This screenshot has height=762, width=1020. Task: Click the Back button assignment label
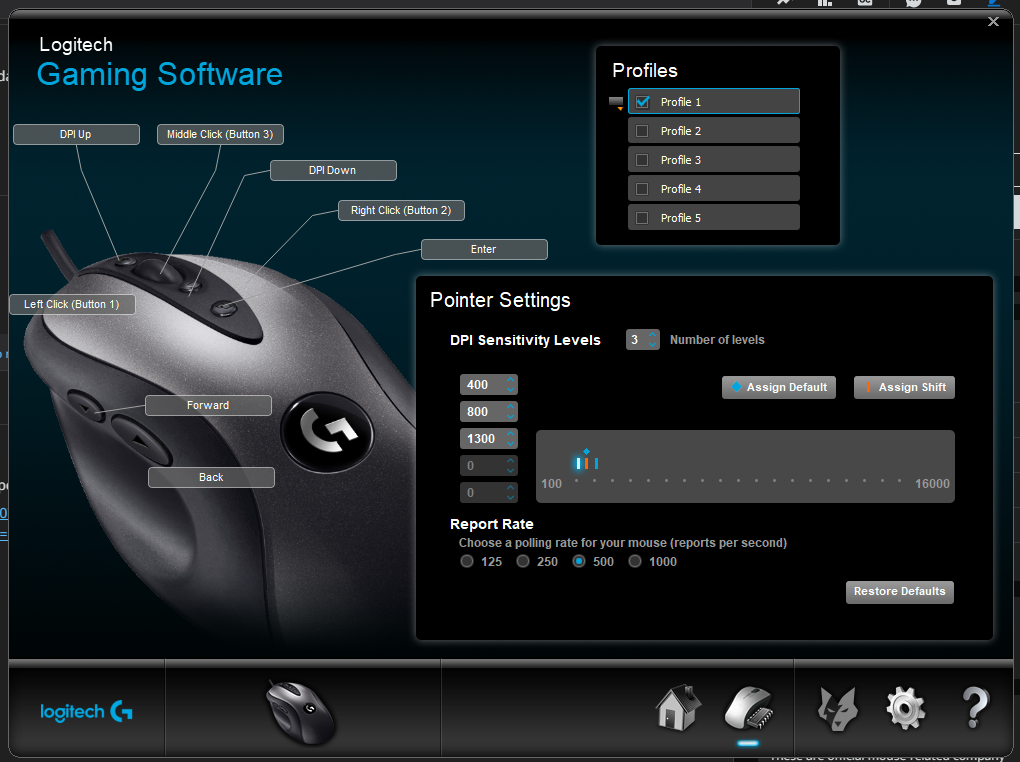(x=211, y=477)
